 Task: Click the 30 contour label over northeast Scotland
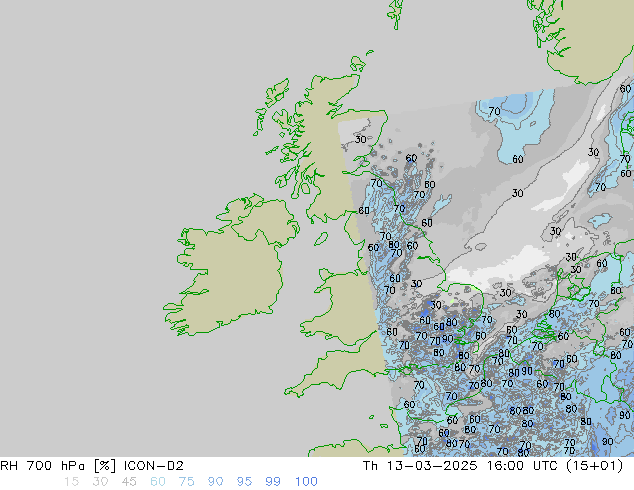coord(360,139)
